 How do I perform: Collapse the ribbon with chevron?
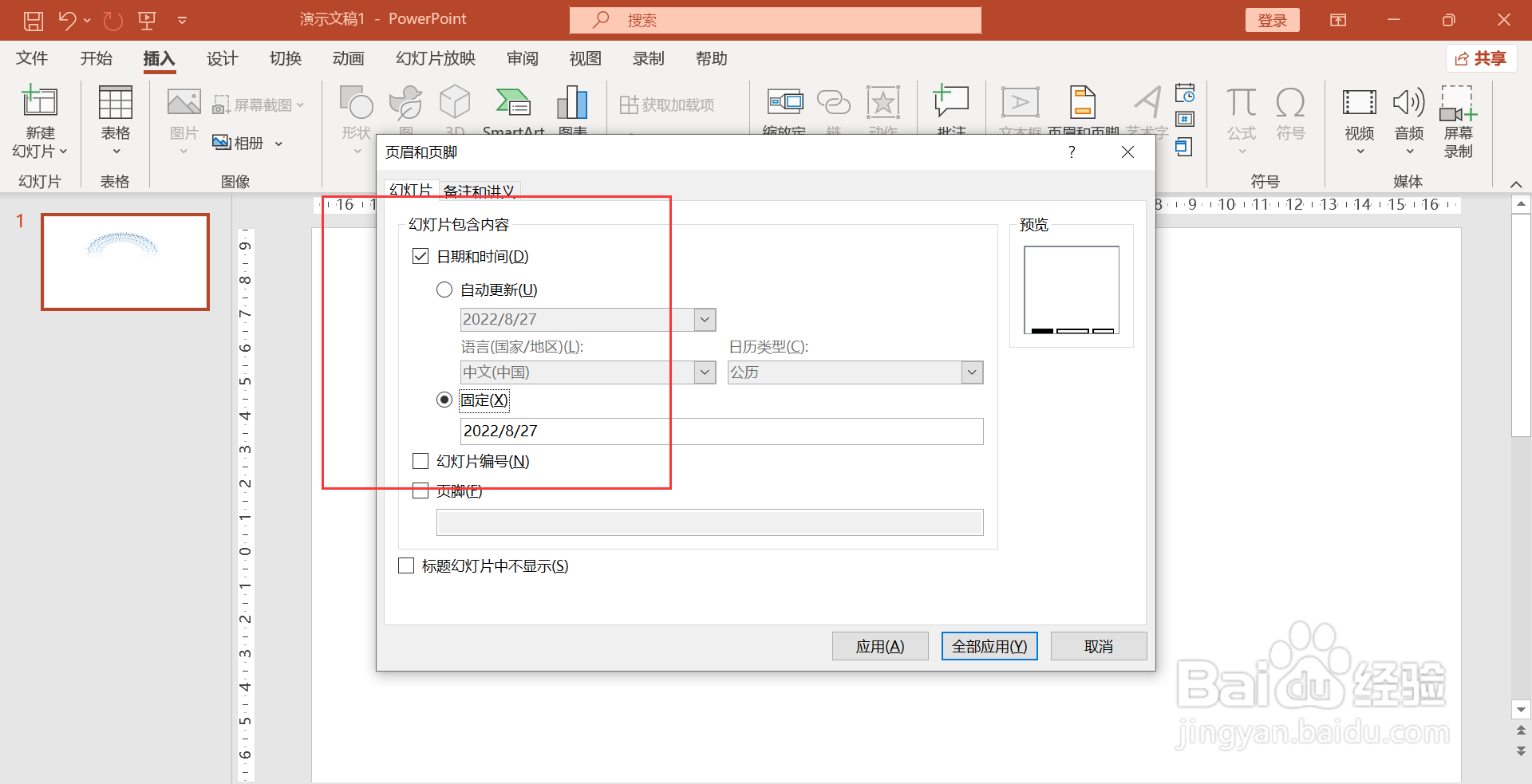1516,184
